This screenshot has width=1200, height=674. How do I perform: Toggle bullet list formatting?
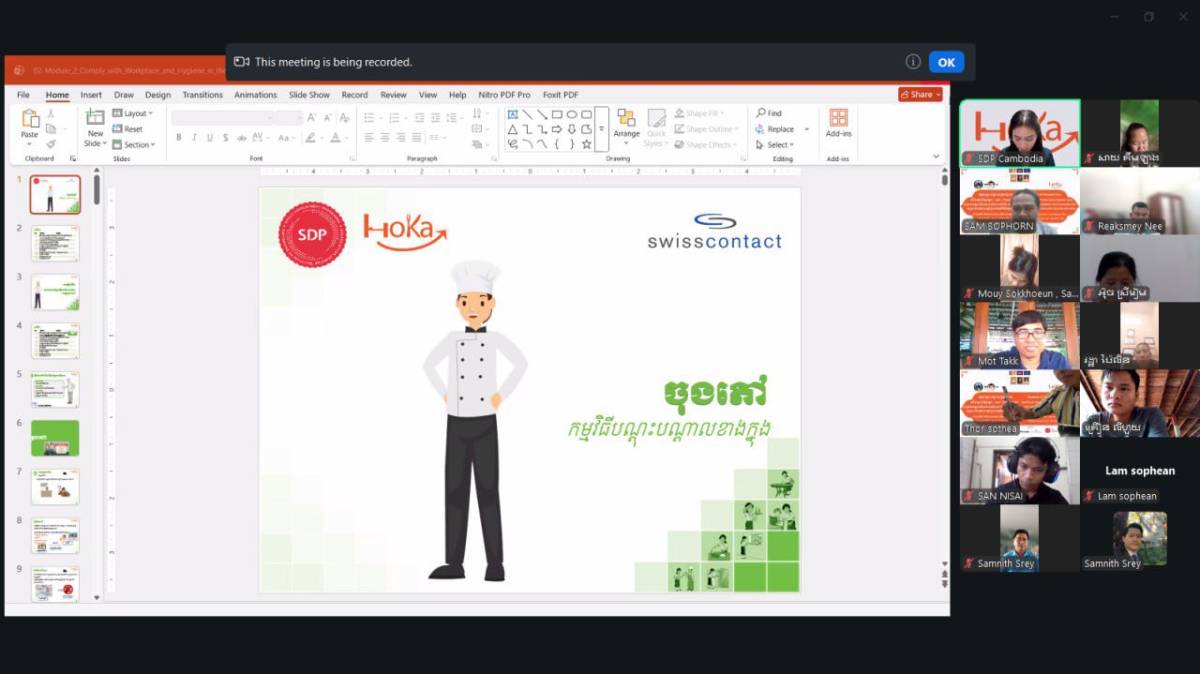[x=369, y=117]
